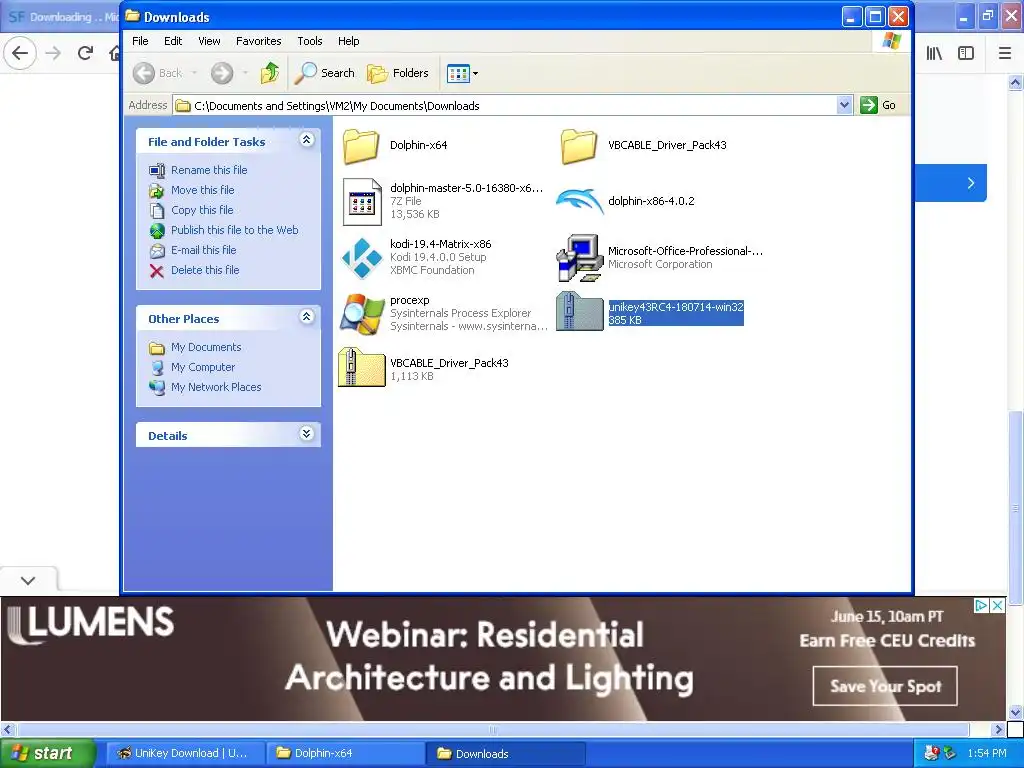This screenshot has height=768, width=1024.
Task: Click the Forward arrow in Explorer toolbar
Action: pyautogui.click(x=222, y=73)
